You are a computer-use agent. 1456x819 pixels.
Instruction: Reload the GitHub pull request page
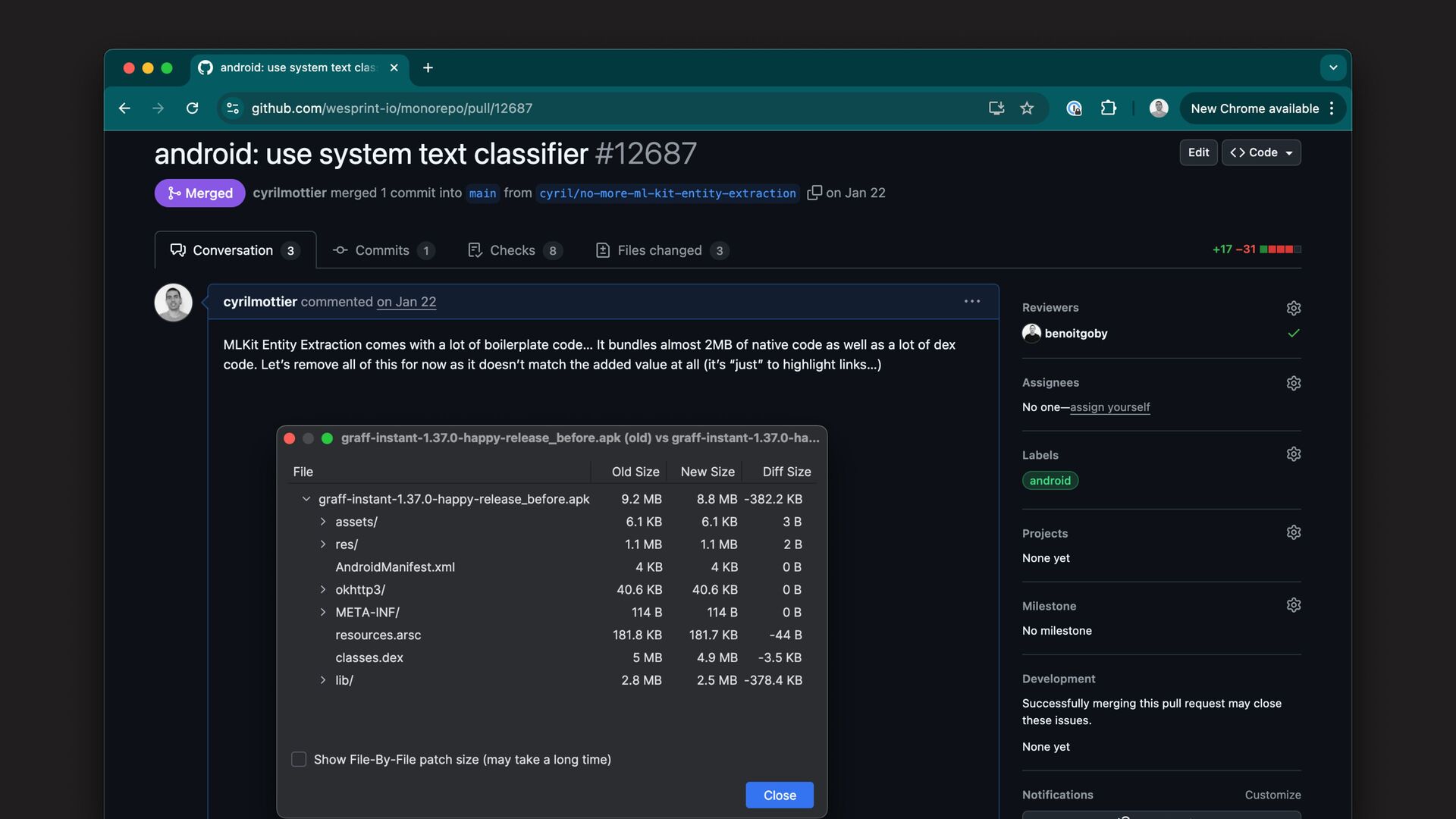click(193, 108)
